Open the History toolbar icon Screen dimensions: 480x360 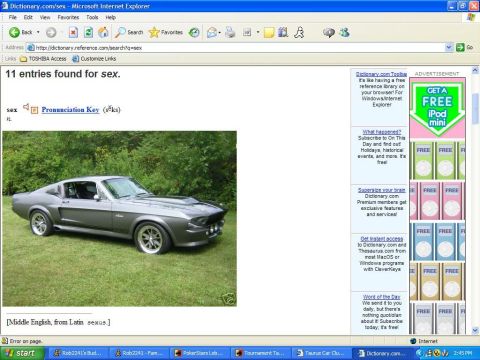194,32
